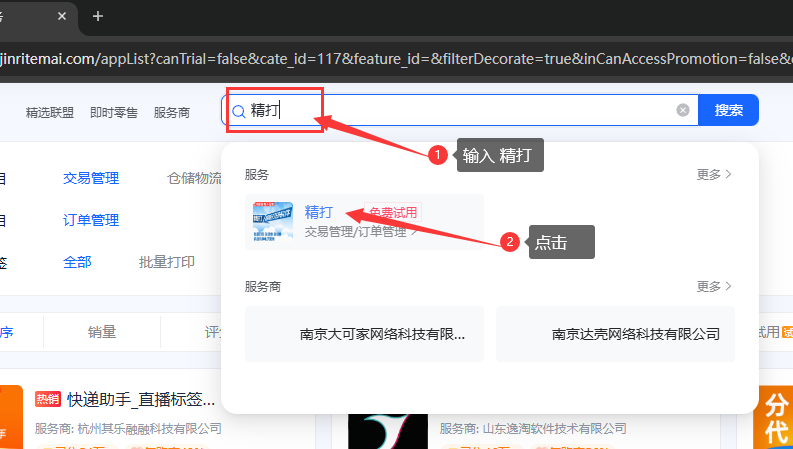Open a new browser tab
The width and height of the screenshot is (793, 449).
point(97,16)
